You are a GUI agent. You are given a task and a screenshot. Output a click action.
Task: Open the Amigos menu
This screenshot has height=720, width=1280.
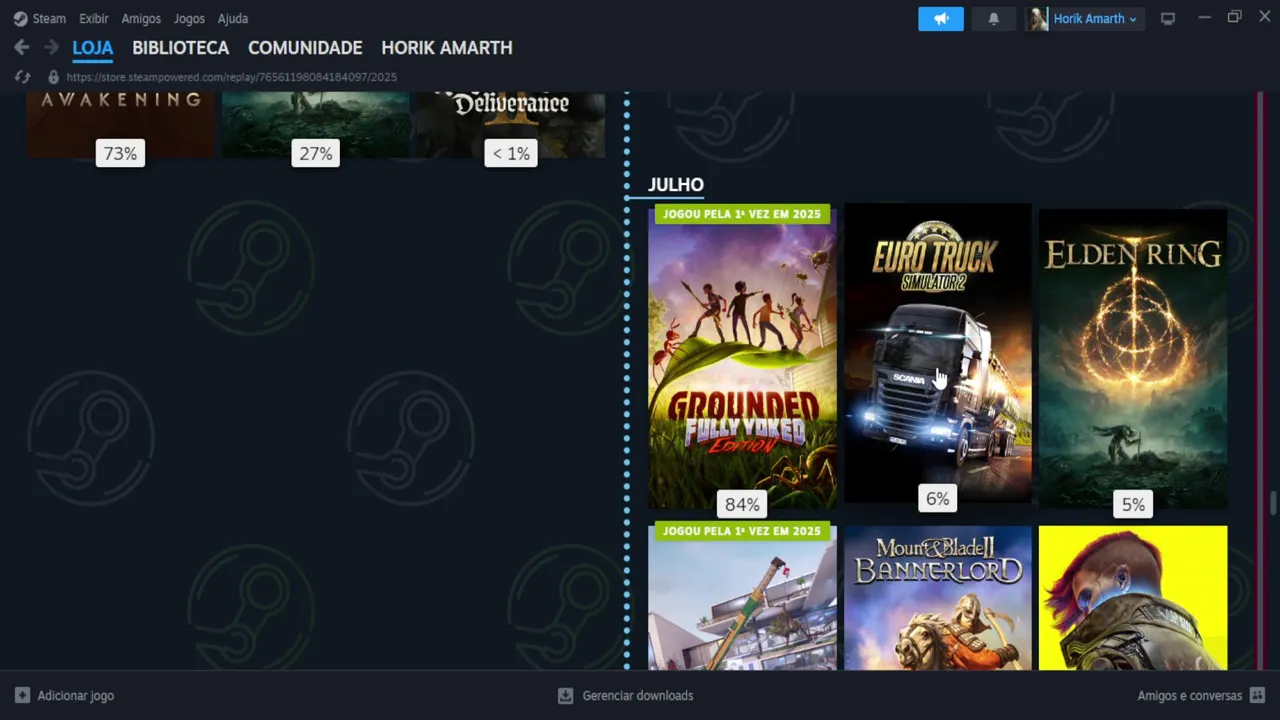(141, 18)
